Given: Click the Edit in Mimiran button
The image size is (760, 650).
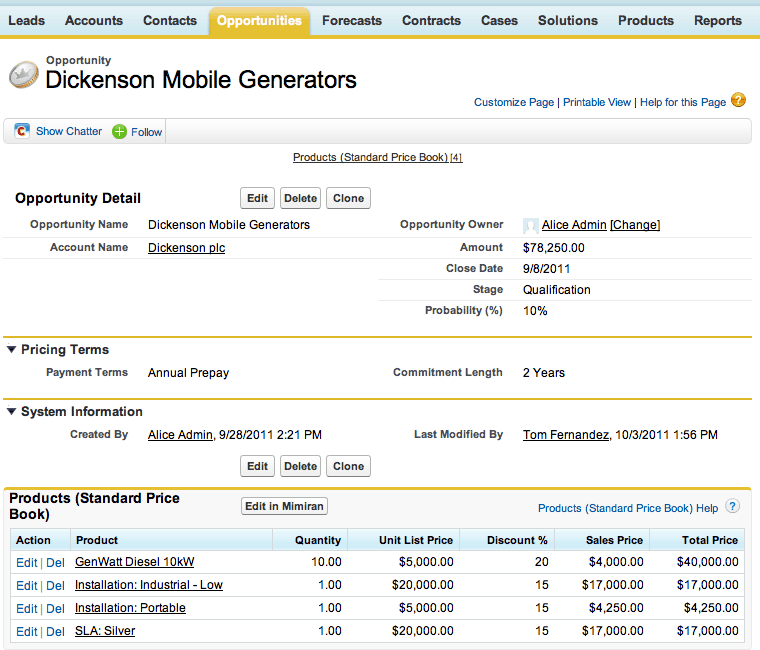Looking at the screenshot, I should tap(285, 506).
